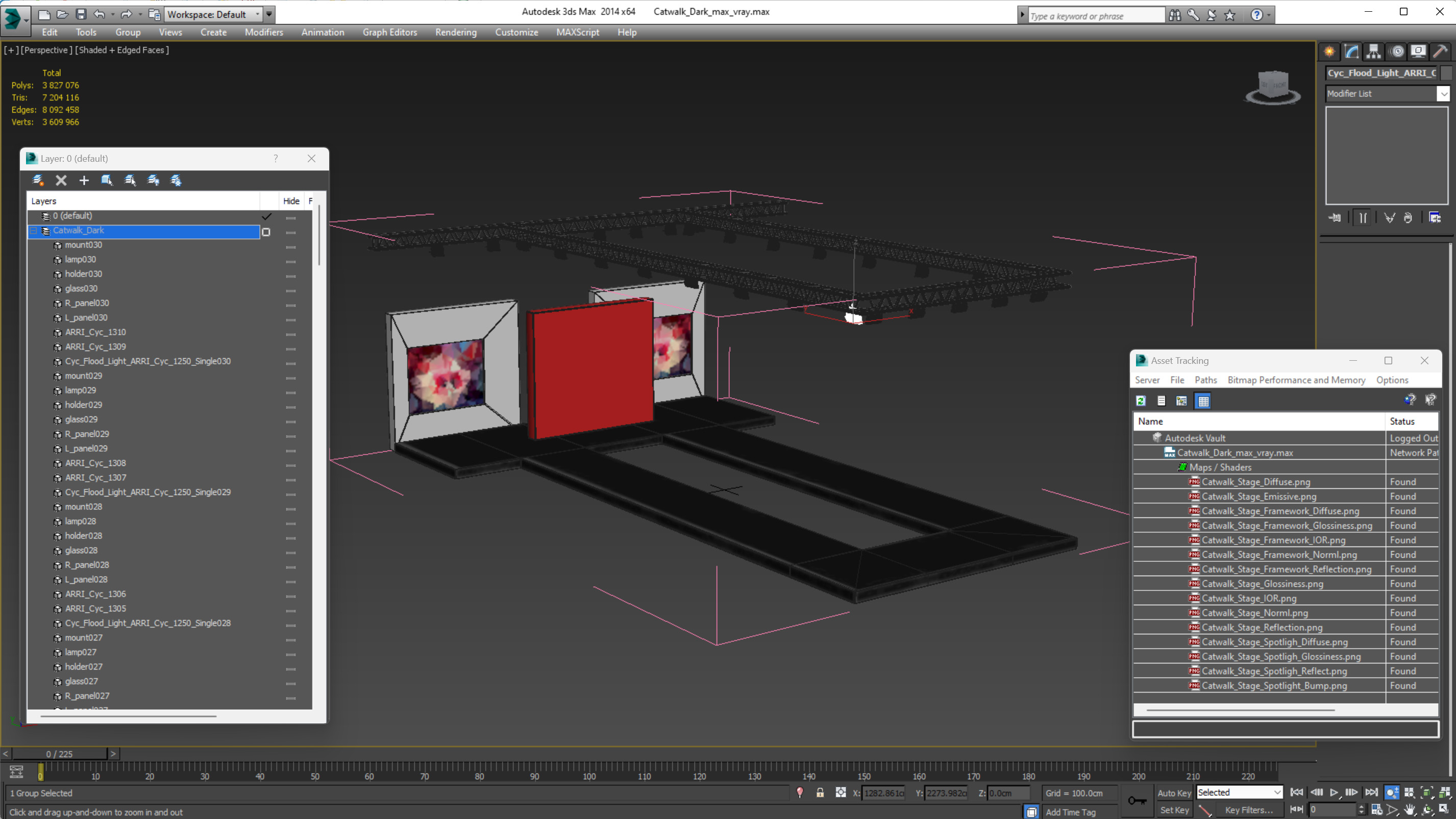The image size is (1456, 819).
Task: Toggle the Set Key mode button
Action: click(x=1174, y=810)
